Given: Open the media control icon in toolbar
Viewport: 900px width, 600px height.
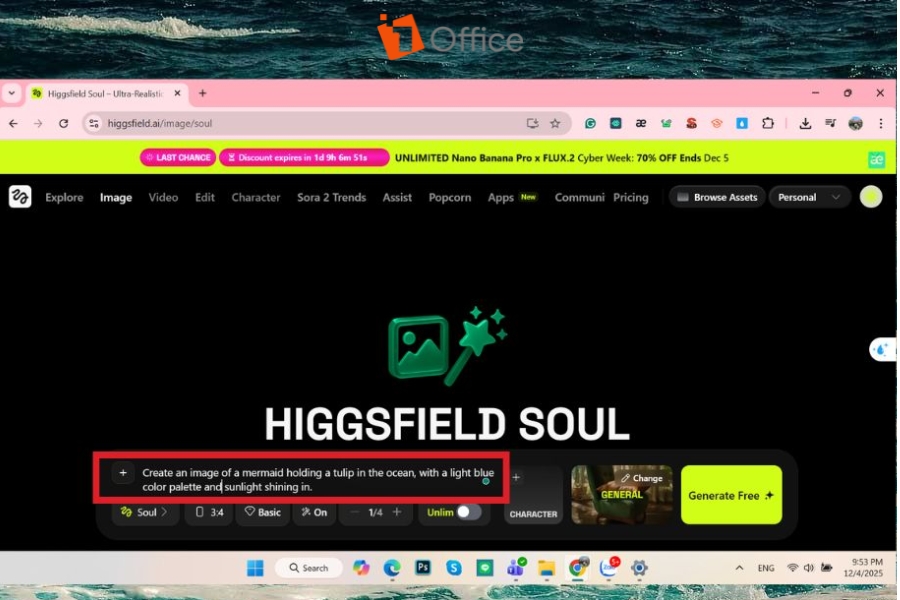Looking at the screenshot, I should (831, 123).
